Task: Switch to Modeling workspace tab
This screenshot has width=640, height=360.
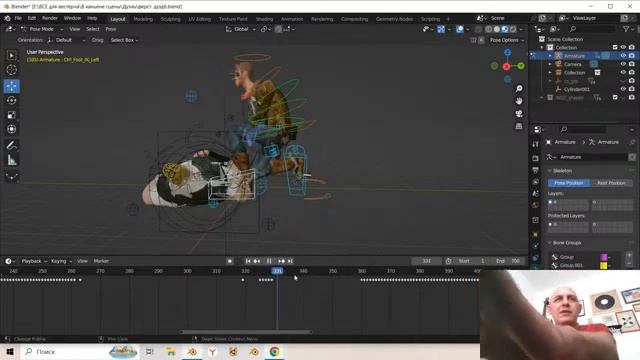Action: (x=143, y=19)
